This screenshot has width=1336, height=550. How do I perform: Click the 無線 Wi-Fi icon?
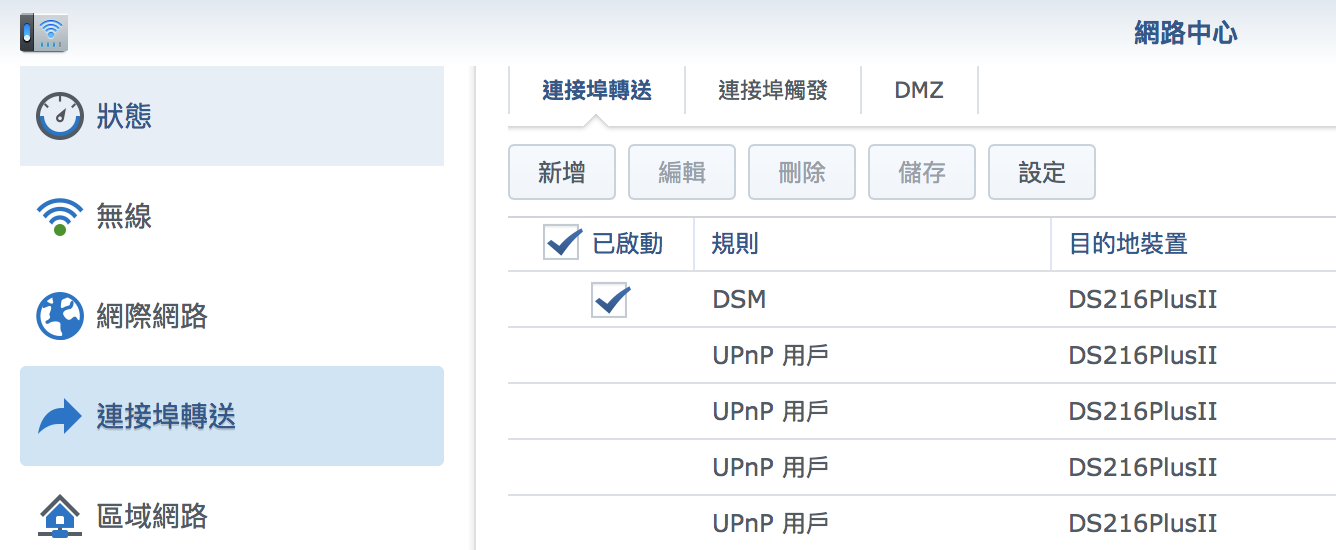[60, 216]
